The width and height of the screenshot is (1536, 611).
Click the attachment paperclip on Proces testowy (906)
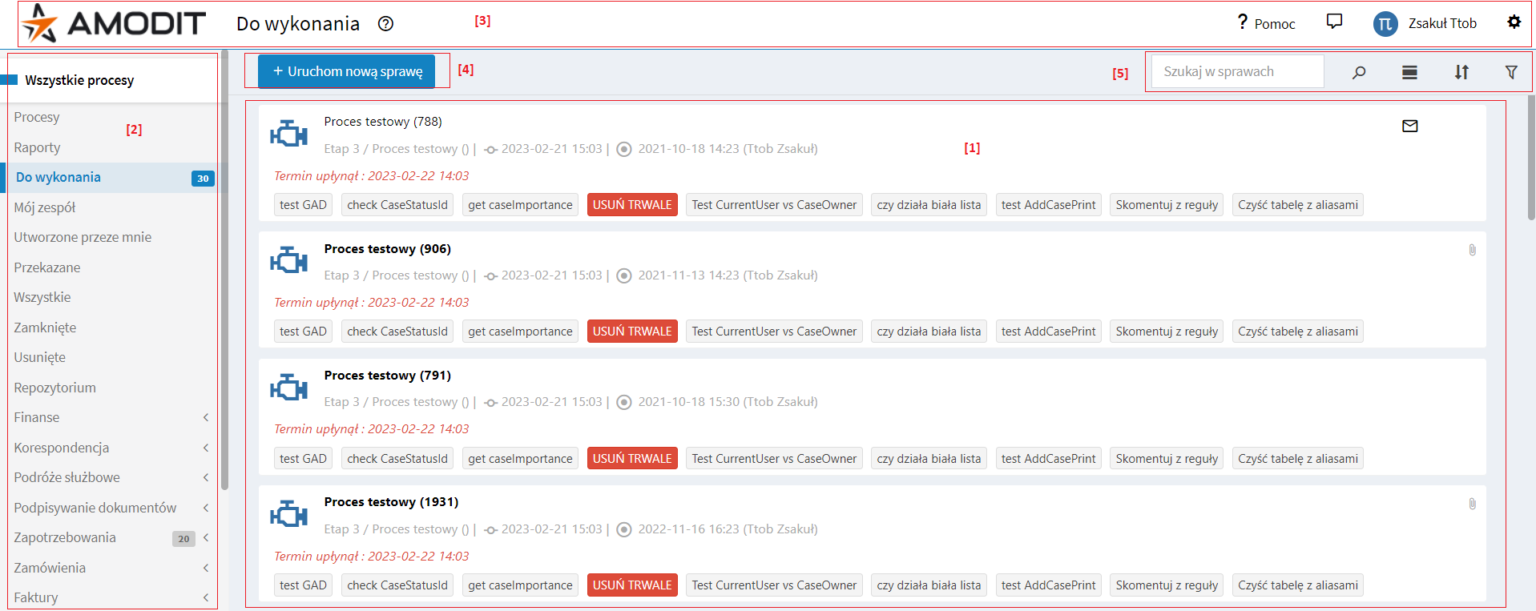pos(1472,250)
